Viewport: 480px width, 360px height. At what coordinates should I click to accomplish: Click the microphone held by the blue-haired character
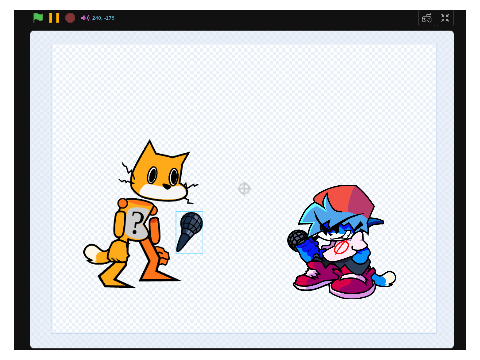coord(298,240)
